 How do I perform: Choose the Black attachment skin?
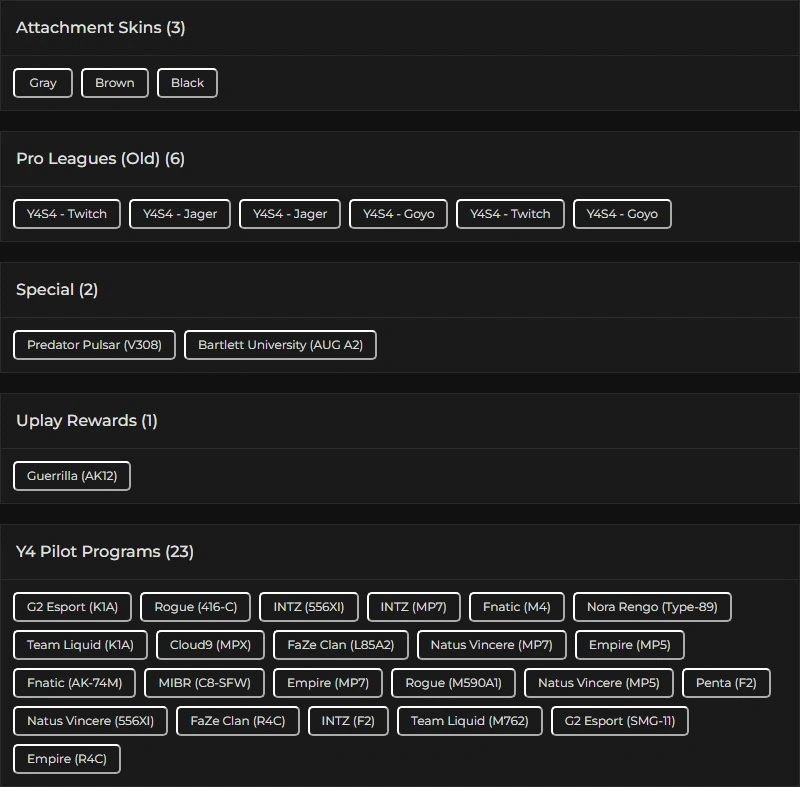click(x=187, y=83)
